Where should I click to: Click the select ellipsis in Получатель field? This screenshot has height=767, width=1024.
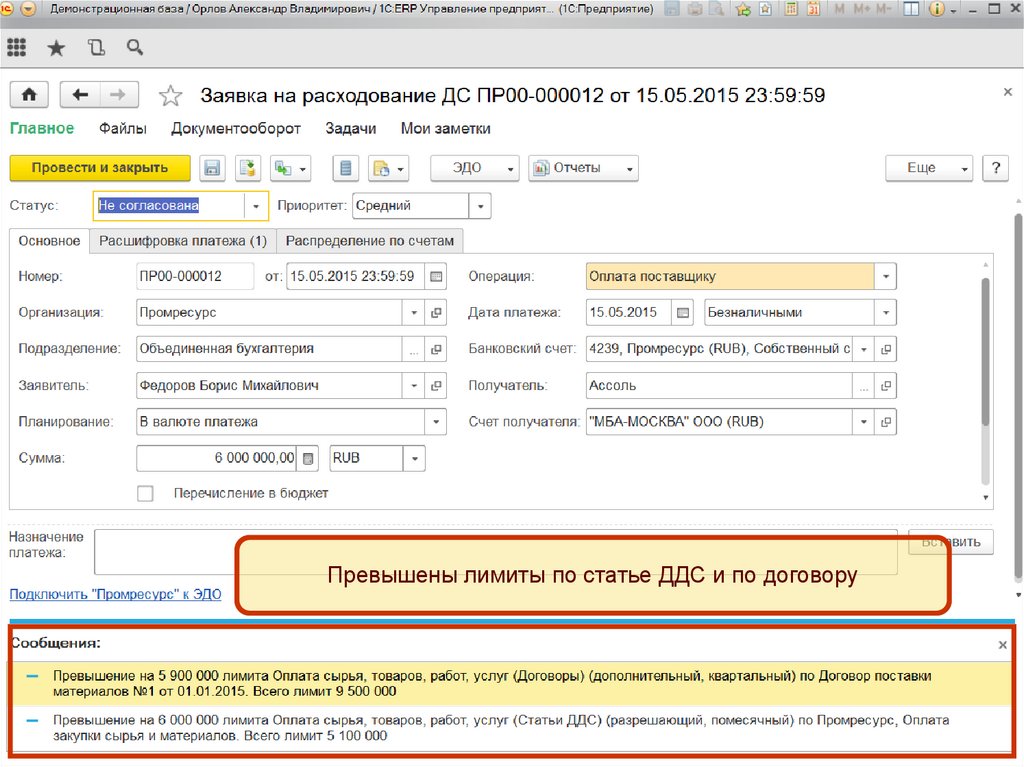tap(863, 386)
